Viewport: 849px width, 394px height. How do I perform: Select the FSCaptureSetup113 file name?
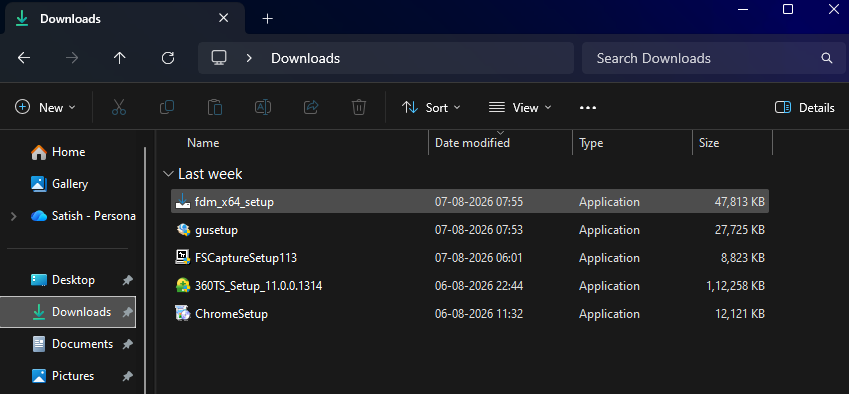[246, 258]
